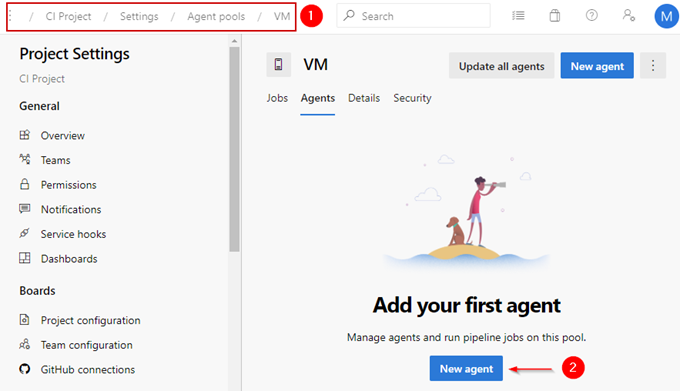Open Permissions settings page

tap(69, 185)
